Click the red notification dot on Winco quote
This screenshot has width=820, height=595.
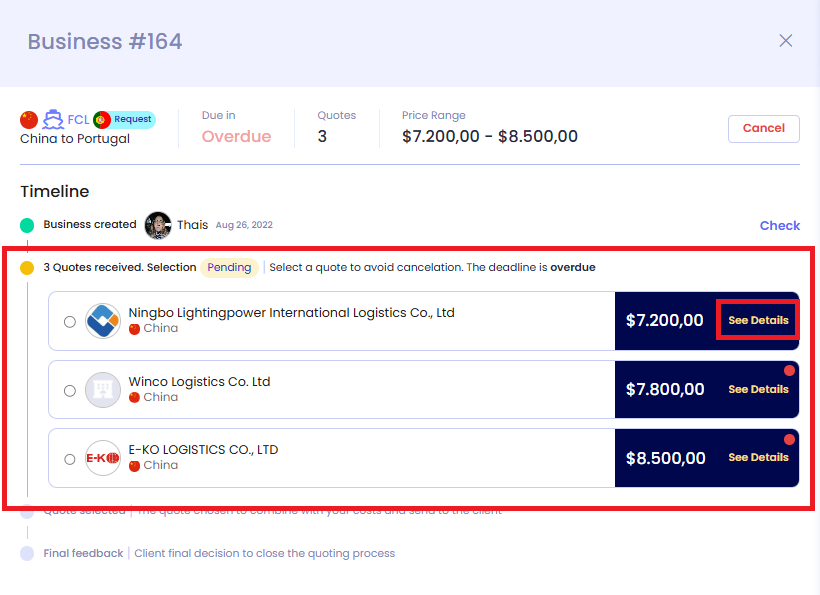pos(789,371)
